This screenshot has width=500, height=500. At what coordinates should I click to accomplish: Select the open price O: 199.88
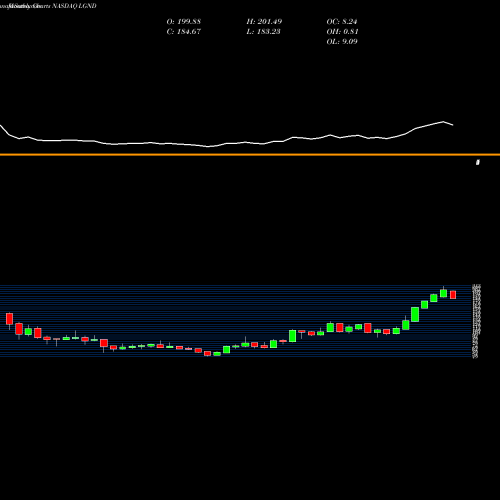coord(184,22)
